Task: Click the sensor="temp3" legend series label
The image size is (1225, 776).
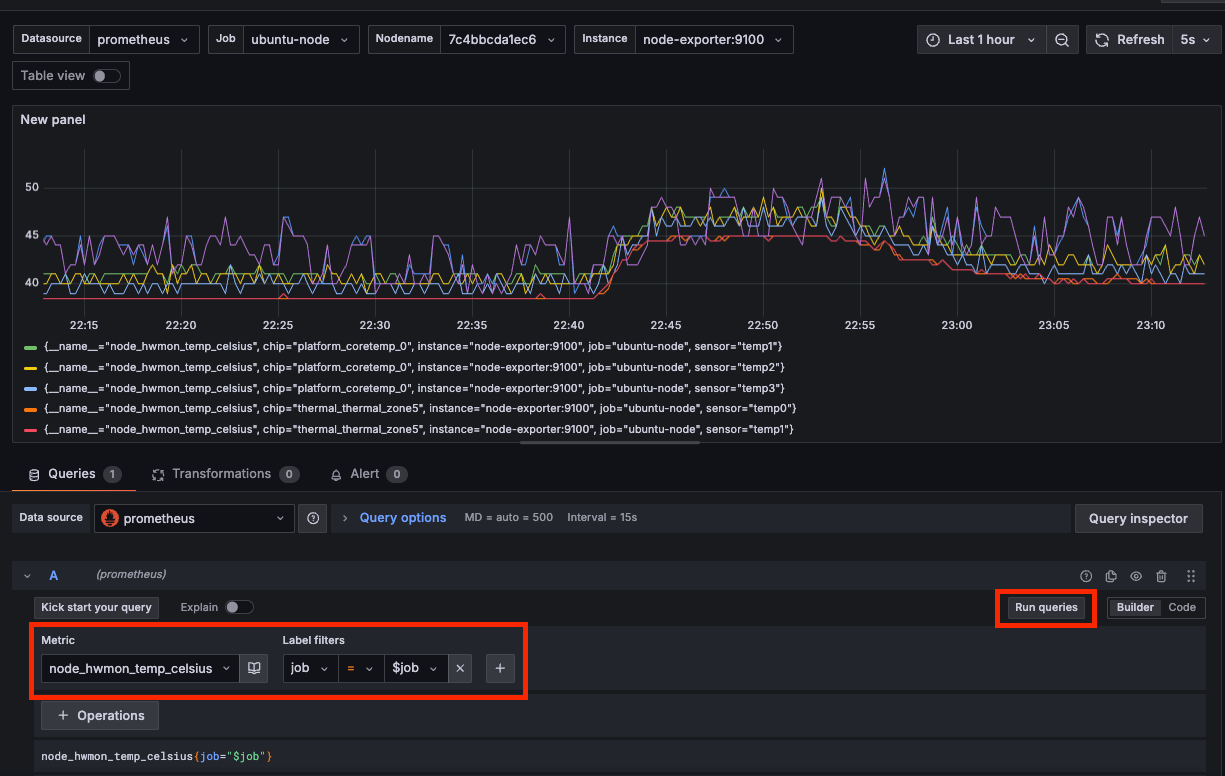Action: click(414, 388)
